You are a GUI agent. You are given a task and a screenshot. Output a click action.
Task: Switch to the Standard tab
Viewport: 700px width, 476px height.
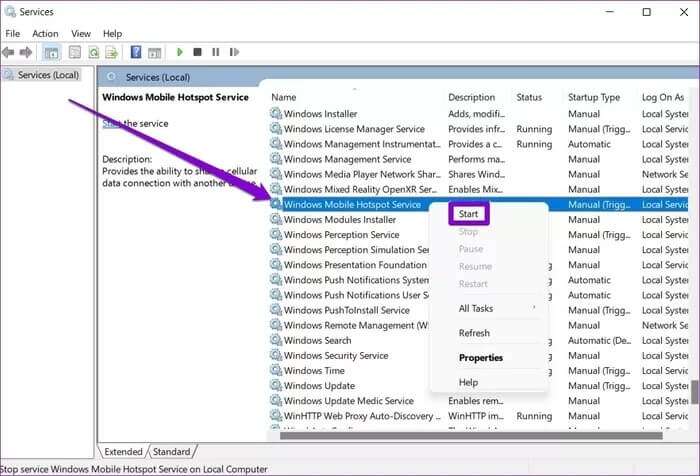coord(171,451)
